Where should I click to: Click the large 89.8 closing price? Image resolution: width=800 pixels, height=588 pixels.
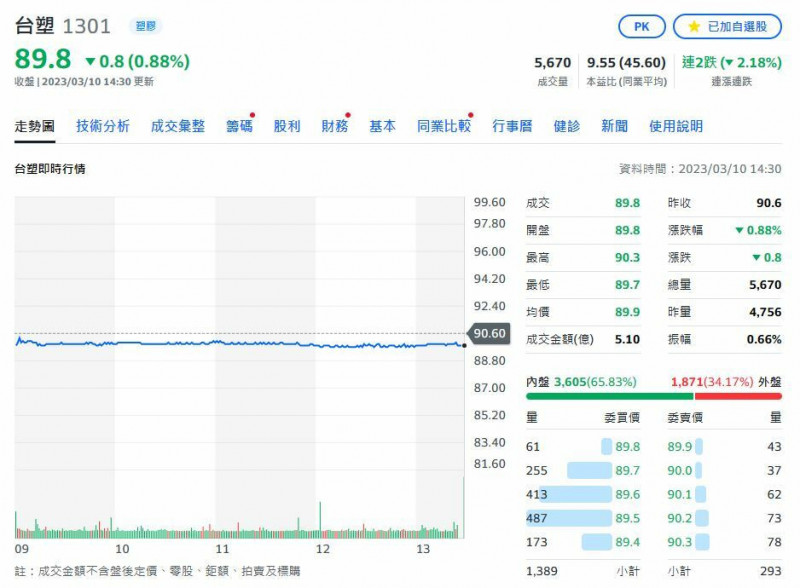coord(43,59)
